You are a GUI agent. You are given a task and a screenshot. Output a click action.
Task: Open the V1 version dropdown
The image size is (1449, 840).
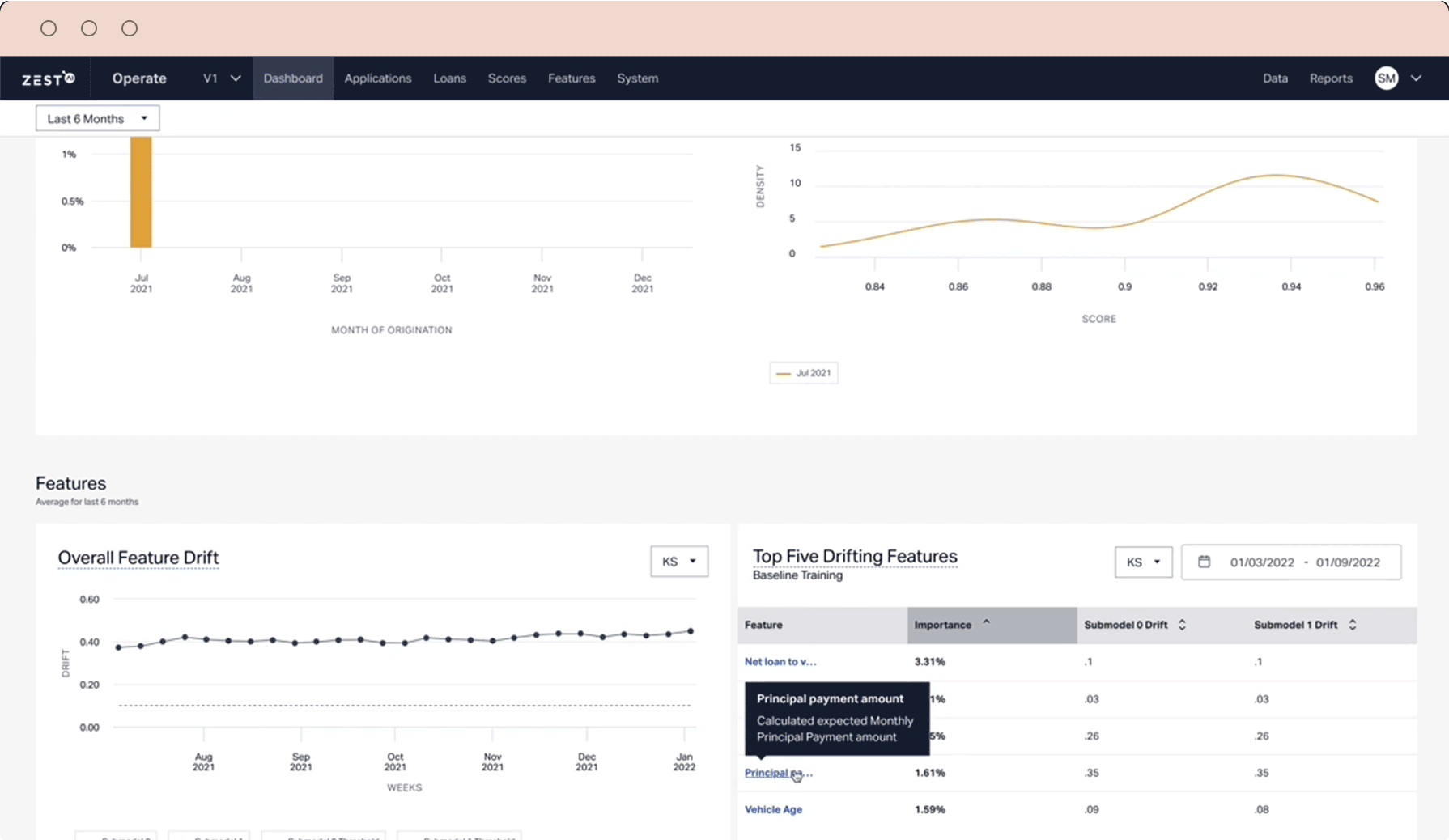[222, 78]
